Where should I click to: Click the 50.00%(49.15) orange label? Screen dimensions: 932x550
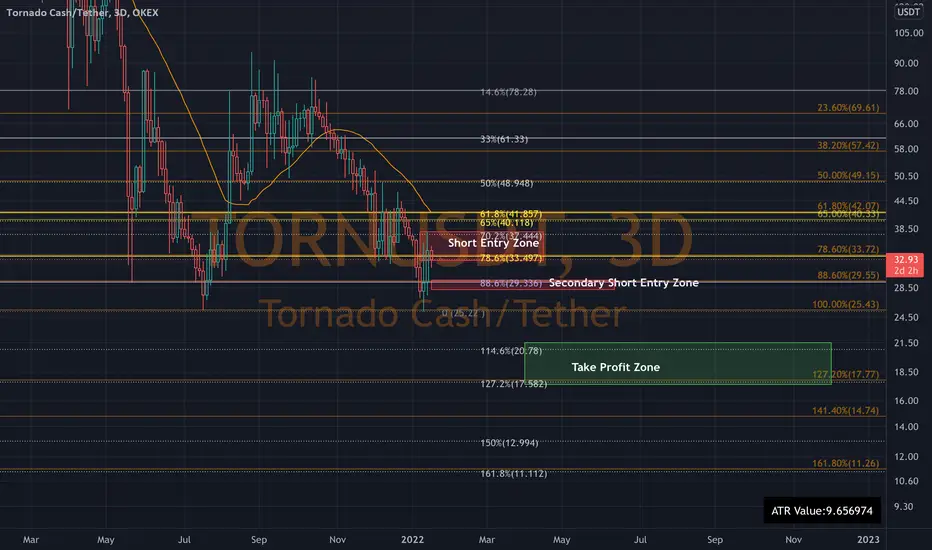tap(848, 175)
